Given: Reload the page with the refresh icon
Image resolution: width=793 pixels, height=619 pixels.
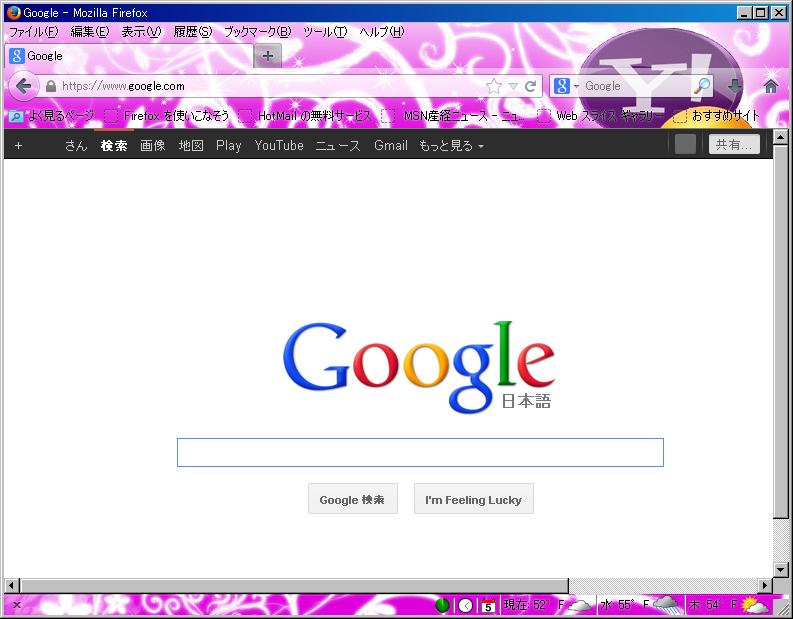Looking at the screenshot, I should pyautogui.click(x=530, y=86).
